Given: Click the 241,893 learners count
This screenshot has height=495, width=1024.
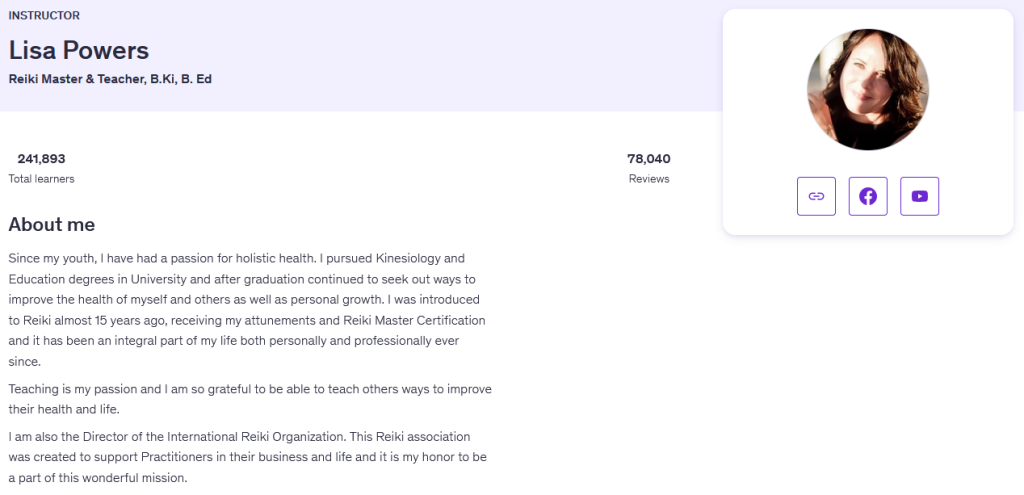Looking at the screenshot, I should (x=41, y=158).
